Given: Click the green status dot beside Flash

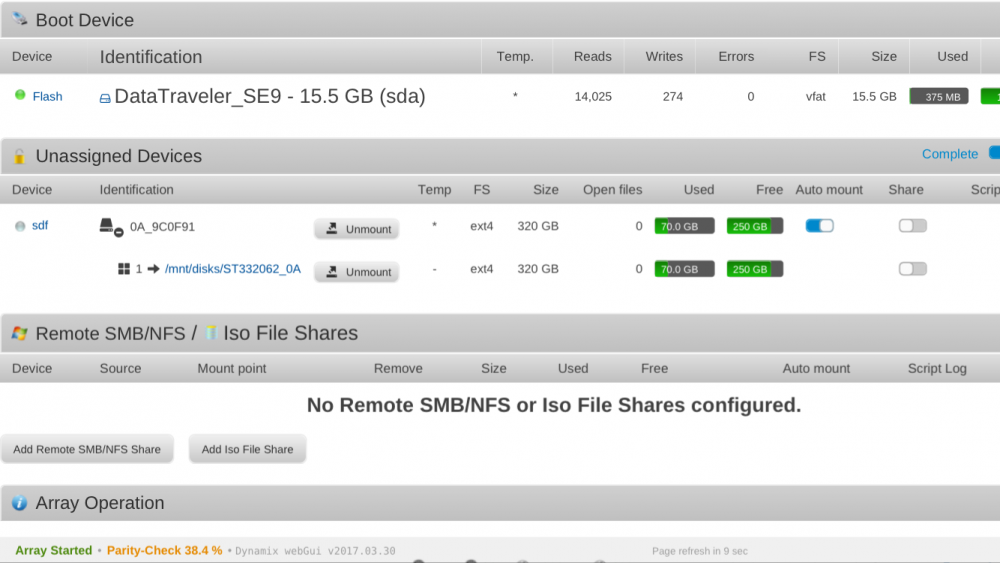Looking at the screenshot, I should [x=20, y=95].
